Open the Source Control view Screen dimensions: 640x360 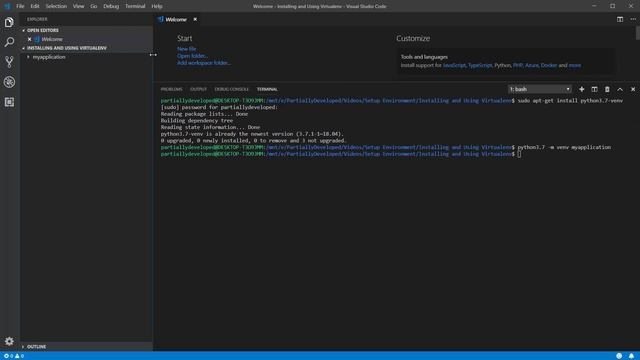coord(9,62)
